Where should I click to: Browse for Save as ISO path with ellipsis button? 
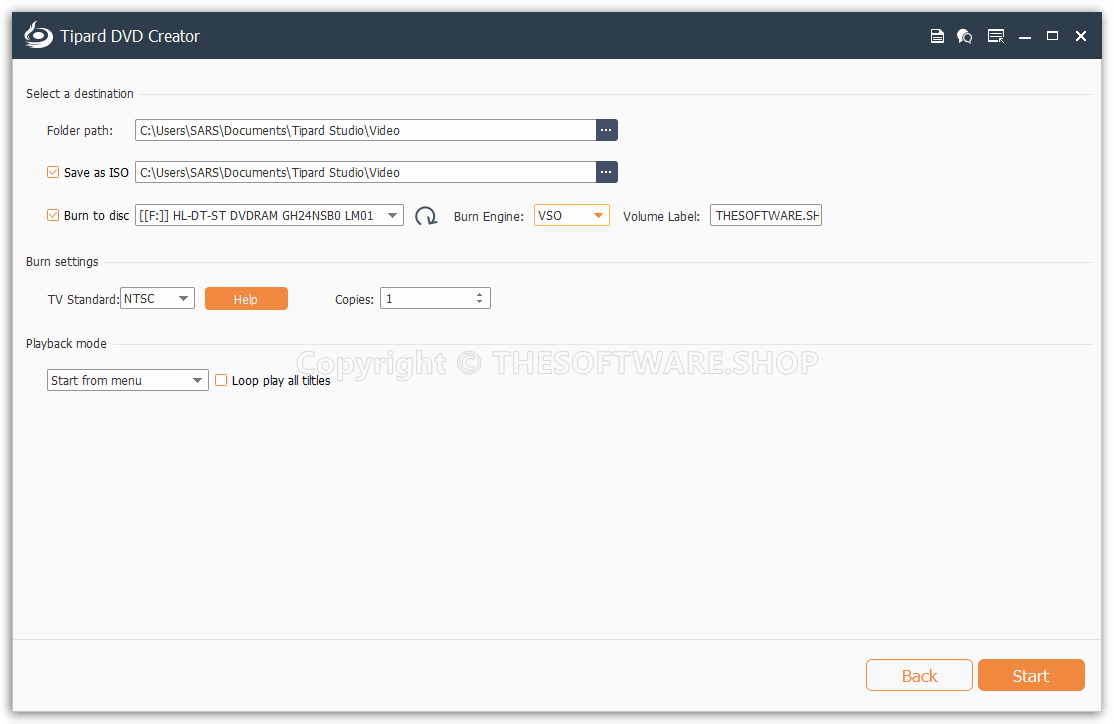(606, 172)
